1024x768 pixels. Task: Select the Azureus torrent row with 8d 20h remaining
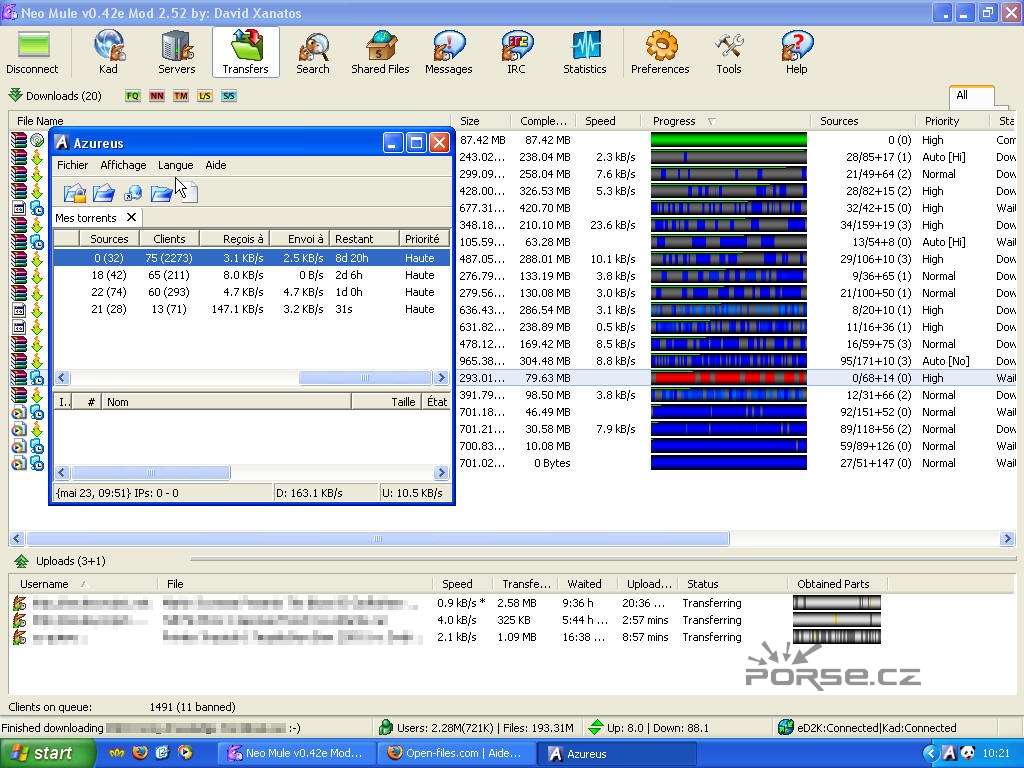251,258
